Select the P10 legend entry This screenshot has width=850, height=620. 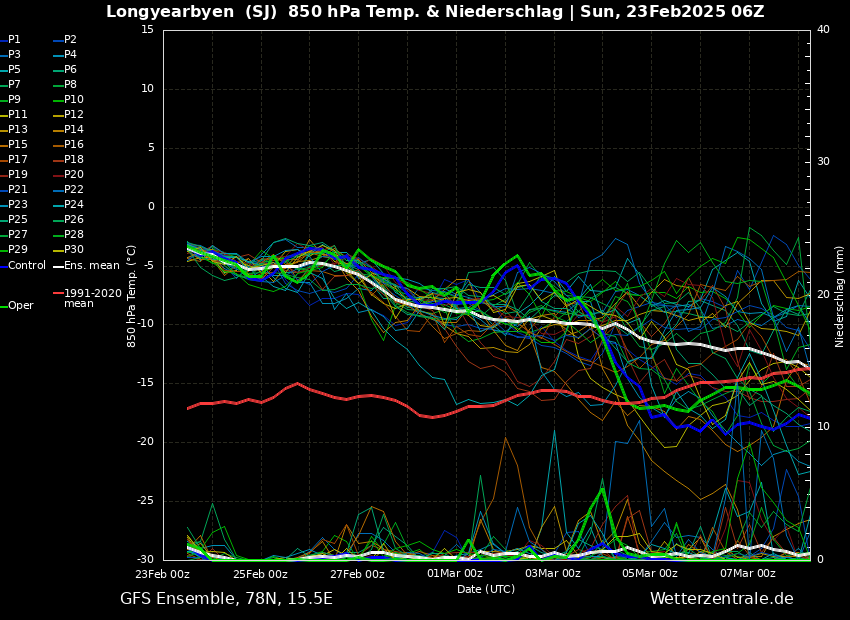(73, 100)
